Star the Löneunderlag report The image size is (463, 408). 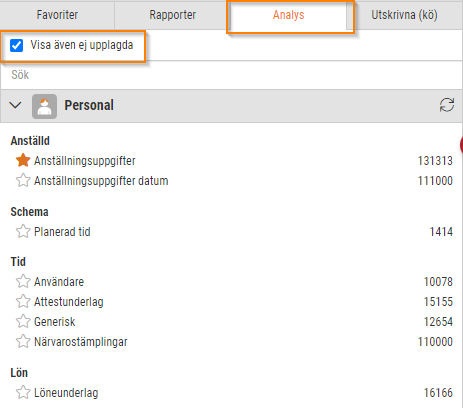point(23,392)
